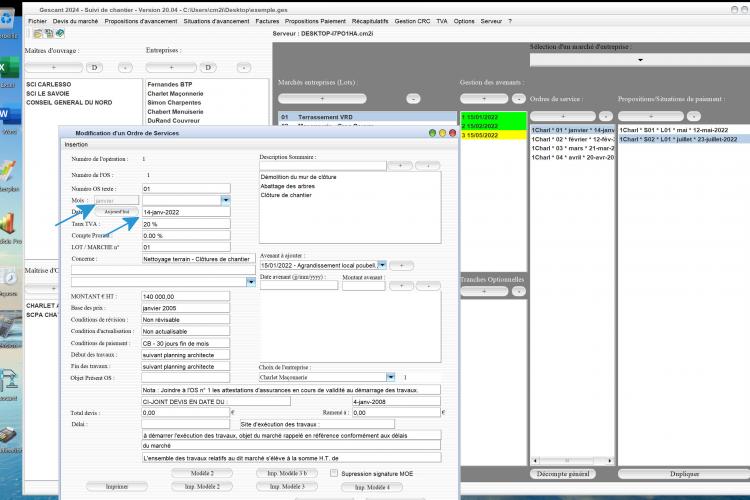Click the Date avenant input field
Viewport: 750px width, 500px height.
coord(299,286)
